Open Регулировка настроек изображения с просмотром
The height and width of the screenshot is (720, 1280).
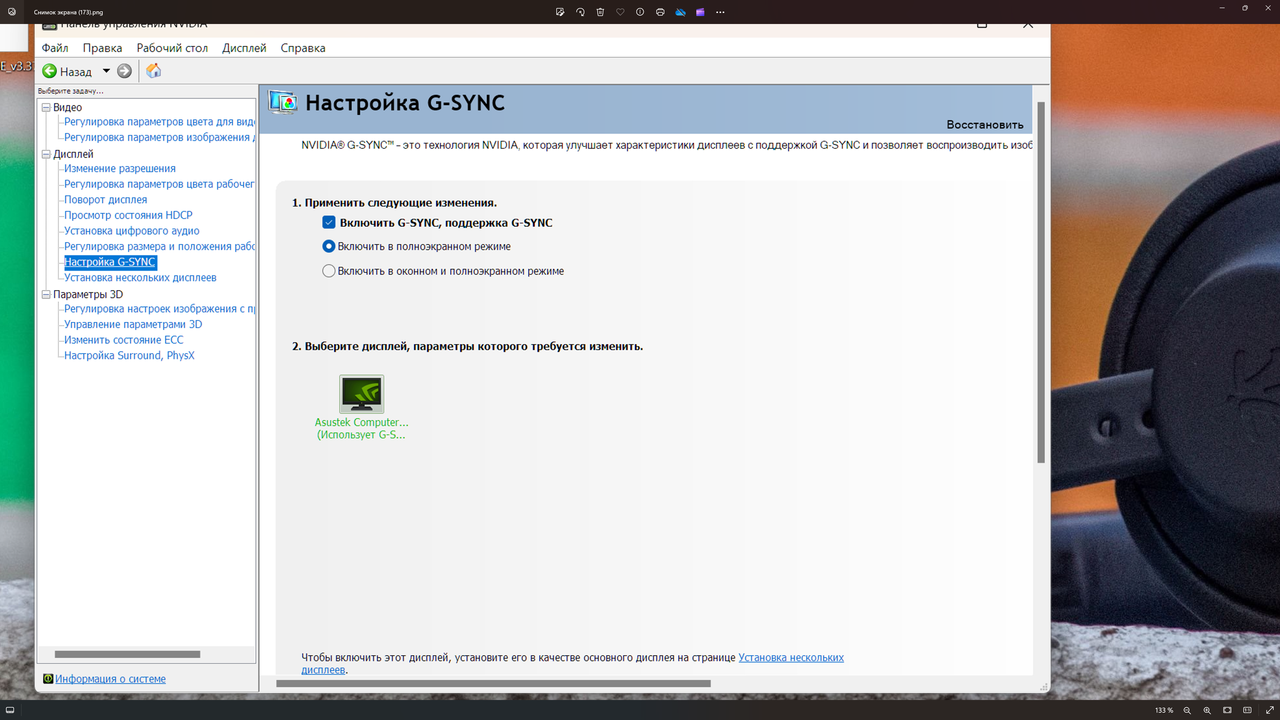point(160,309)
